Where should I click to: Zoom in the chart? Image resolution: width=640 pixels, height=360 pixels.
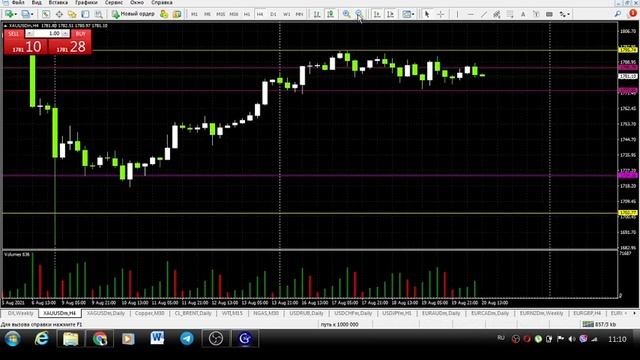tap(346, 14)
